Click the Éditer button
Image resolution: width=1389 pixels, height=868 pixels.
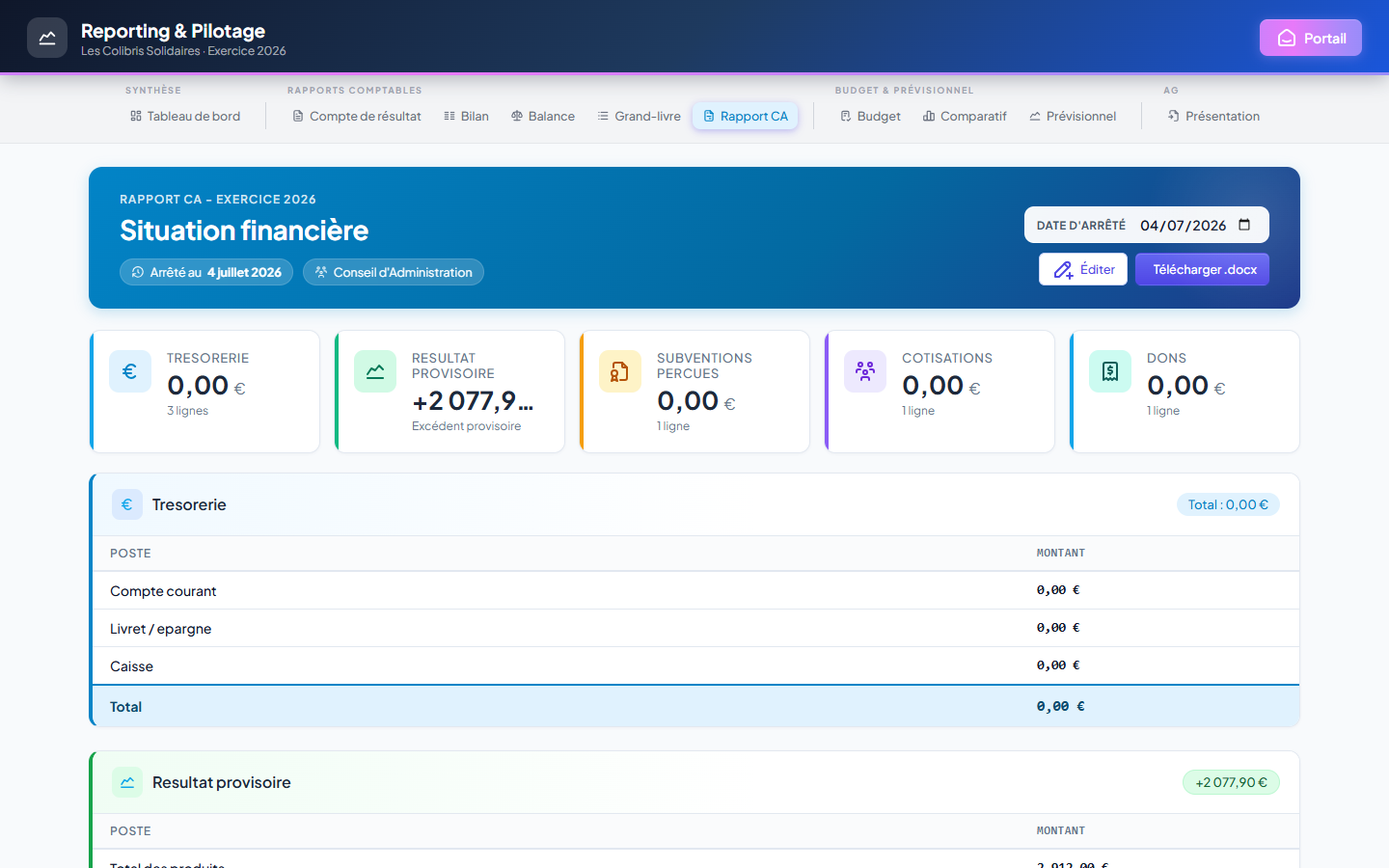1083,269
